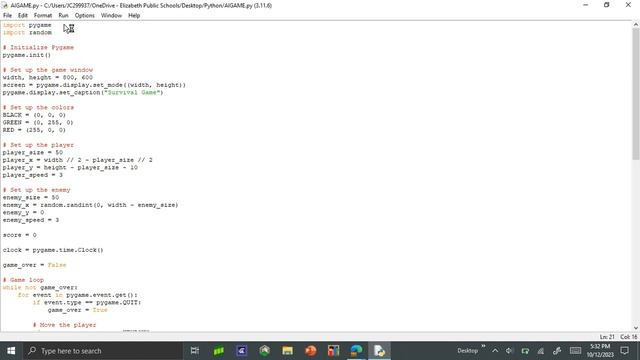Open the Run menu

[x=63, y=16]
